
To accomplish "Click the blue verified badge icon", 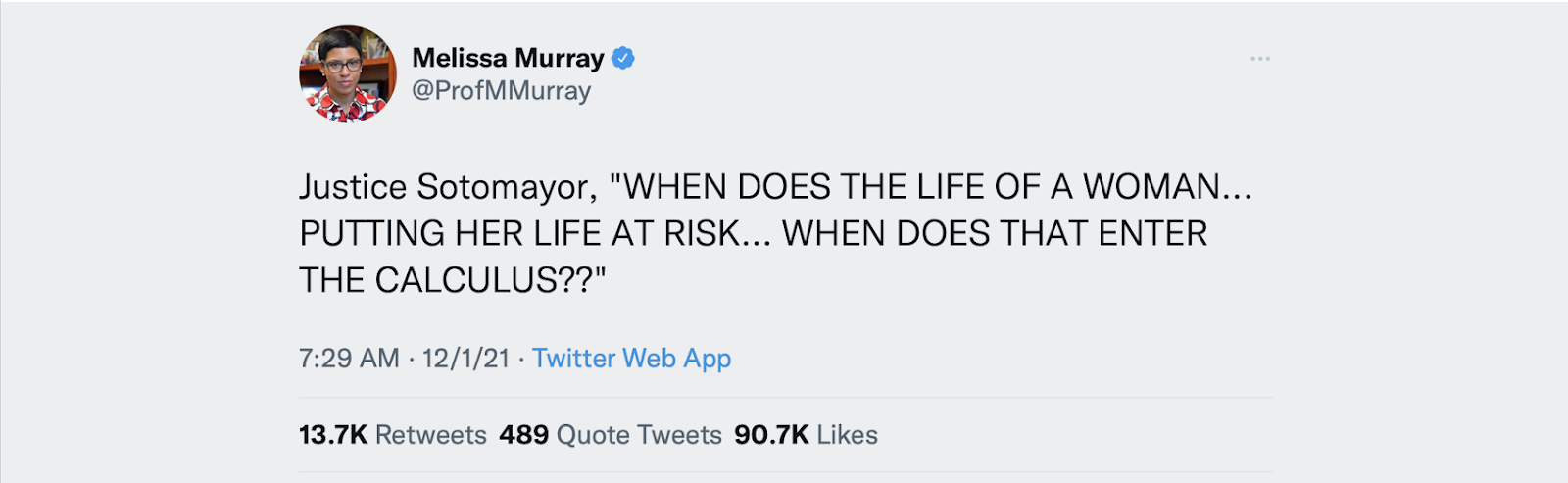I will pos(623,58).
